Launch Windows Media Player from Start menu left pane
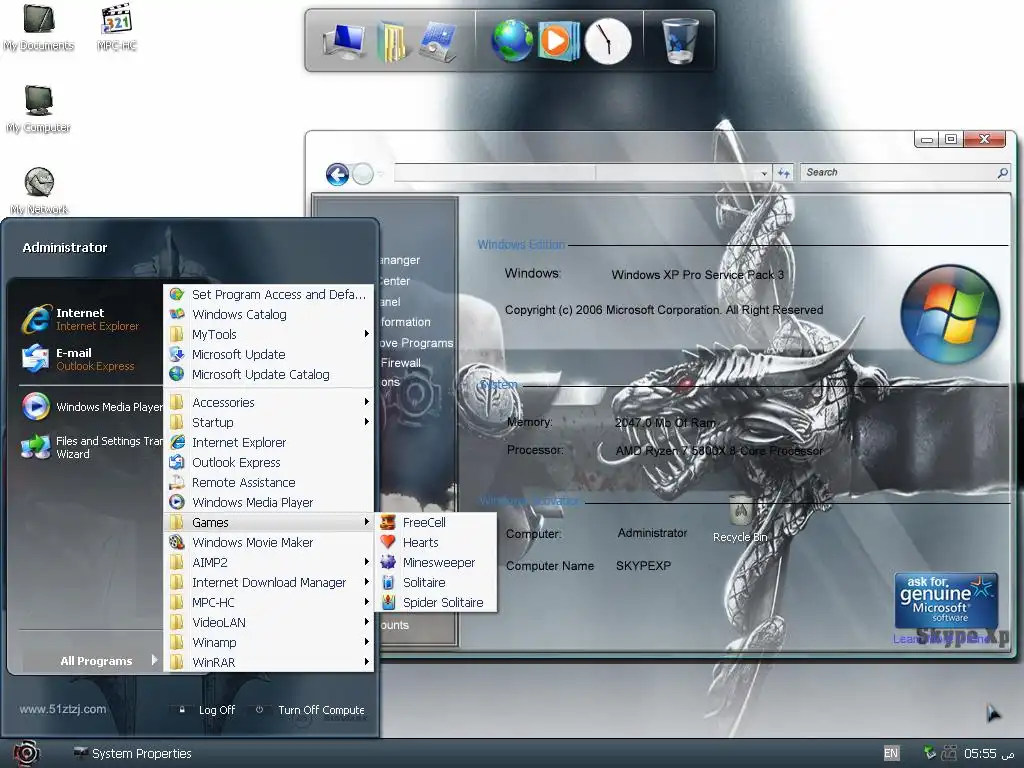The image size is (1024, 768). tap(91, 406)
